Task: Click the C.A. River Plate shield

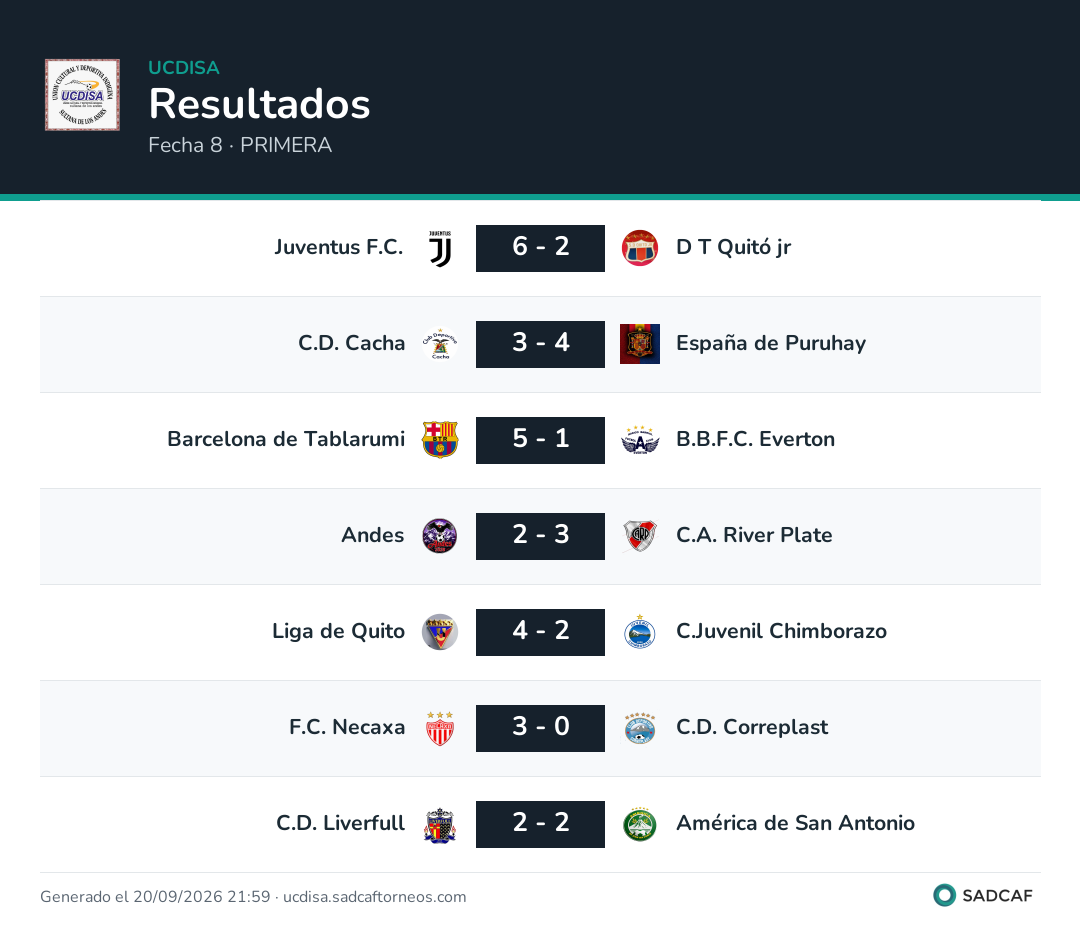Action: pos(640,536)
